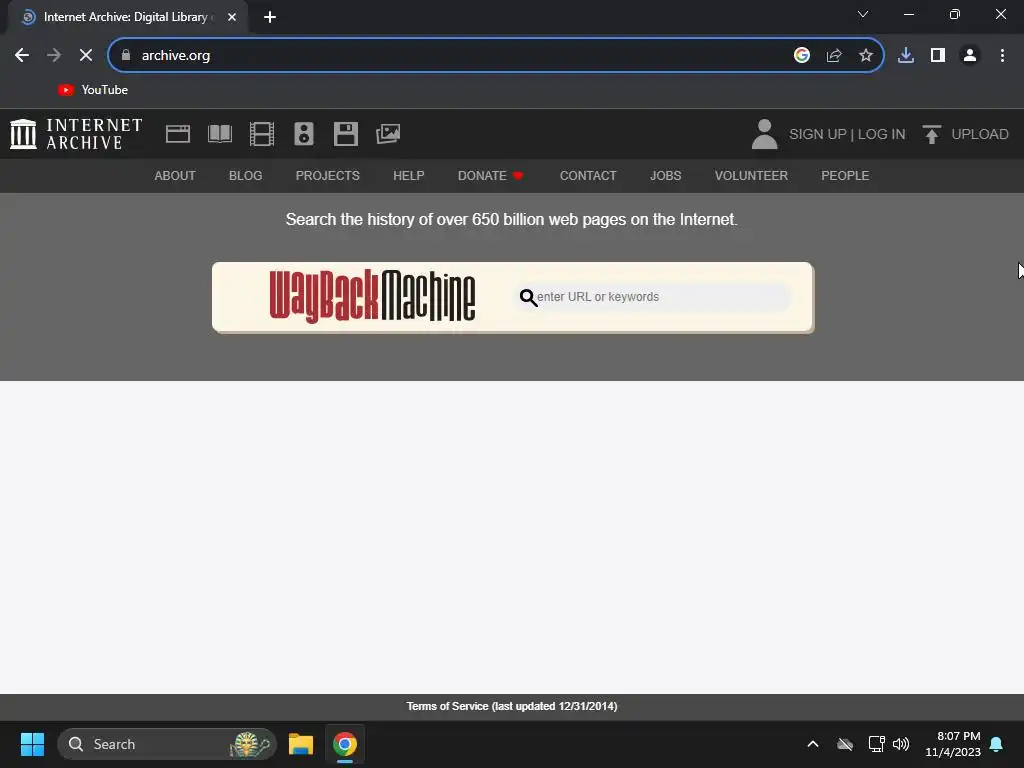The width and height of the screenshot is (1024, 768).
Task: Open the DONATE menu item
Action: click(x=490, y=176)
